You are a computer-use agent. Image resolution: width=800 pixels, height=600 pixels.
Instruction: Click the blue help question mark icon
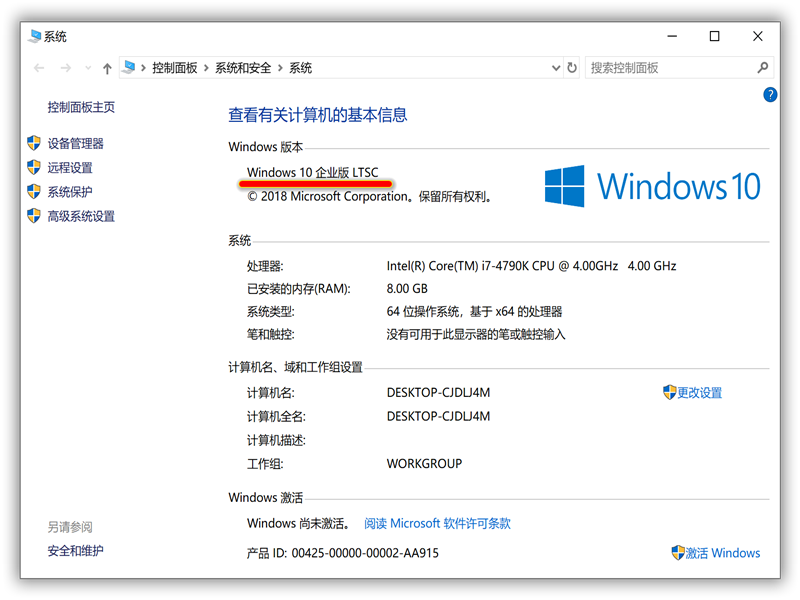tap(770, 95)
